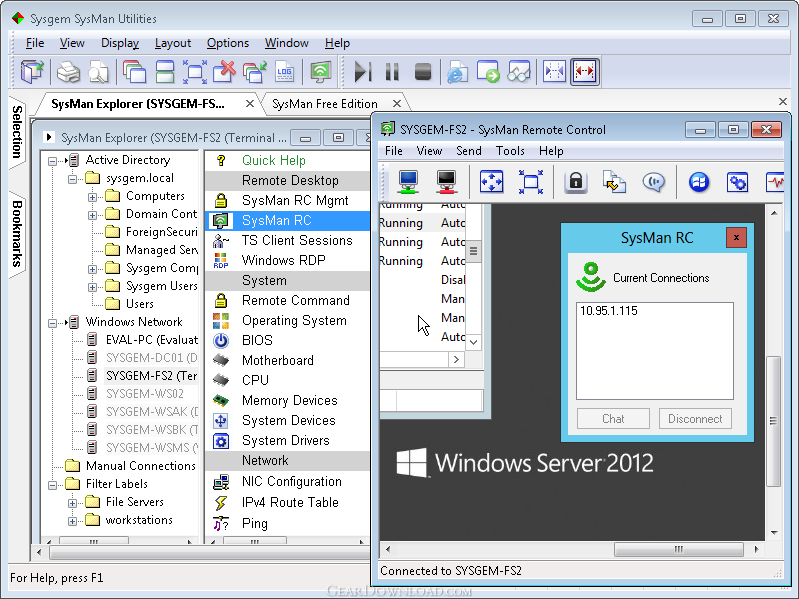
Task: Click the Remote Control horizontal scrollbar thumb
Action: pos(678,550)
